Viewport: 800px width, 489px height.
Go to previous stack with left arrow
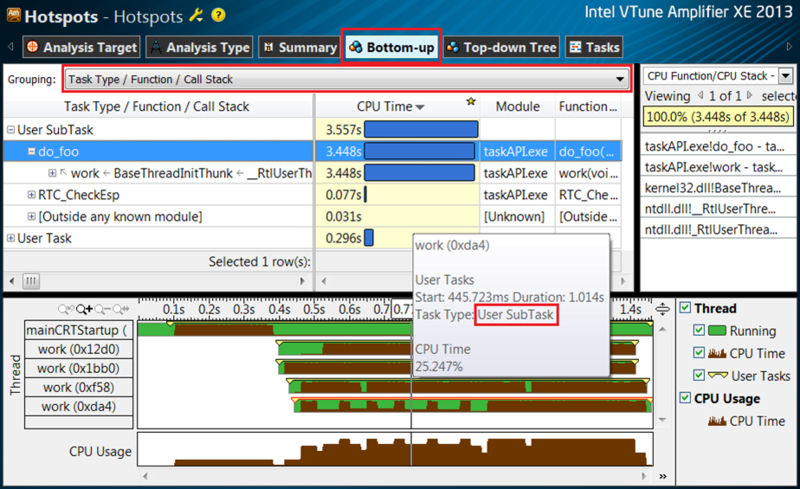coord(701,95)
